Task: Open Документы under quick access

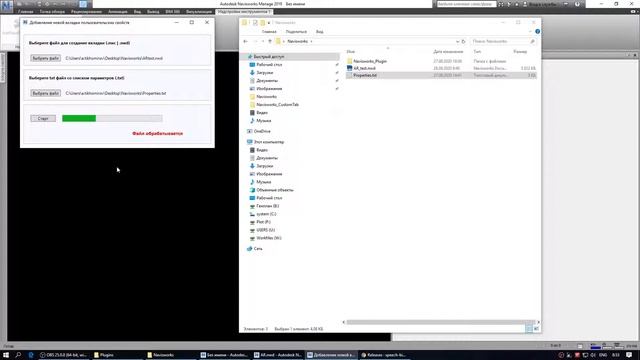Action: (267, 81)
